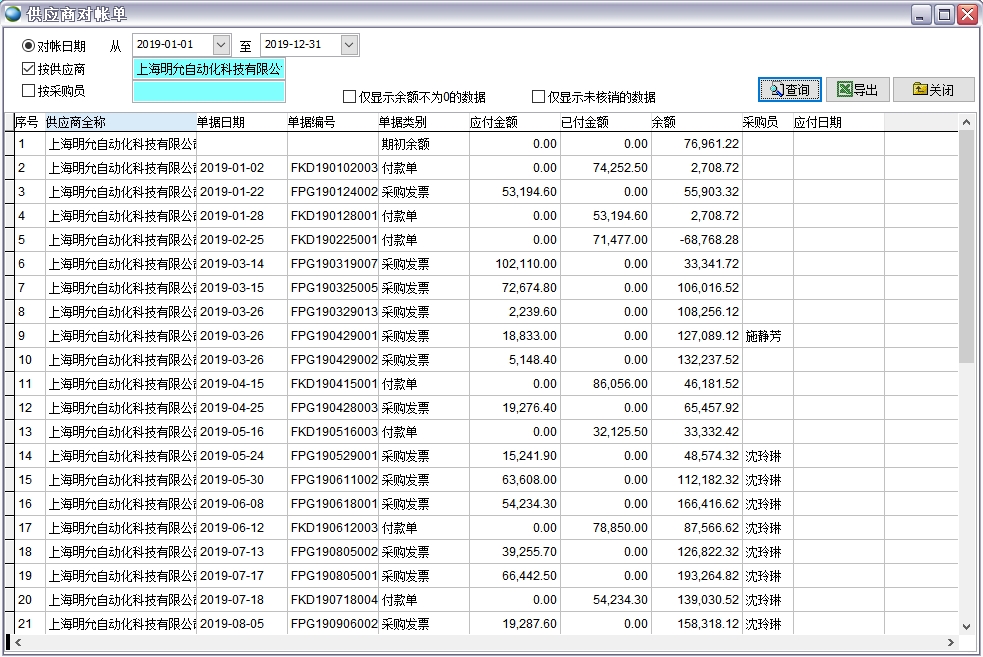Check 仅显示未核销的数据
This screenshot has width=983, height=657.
(538, 95)
